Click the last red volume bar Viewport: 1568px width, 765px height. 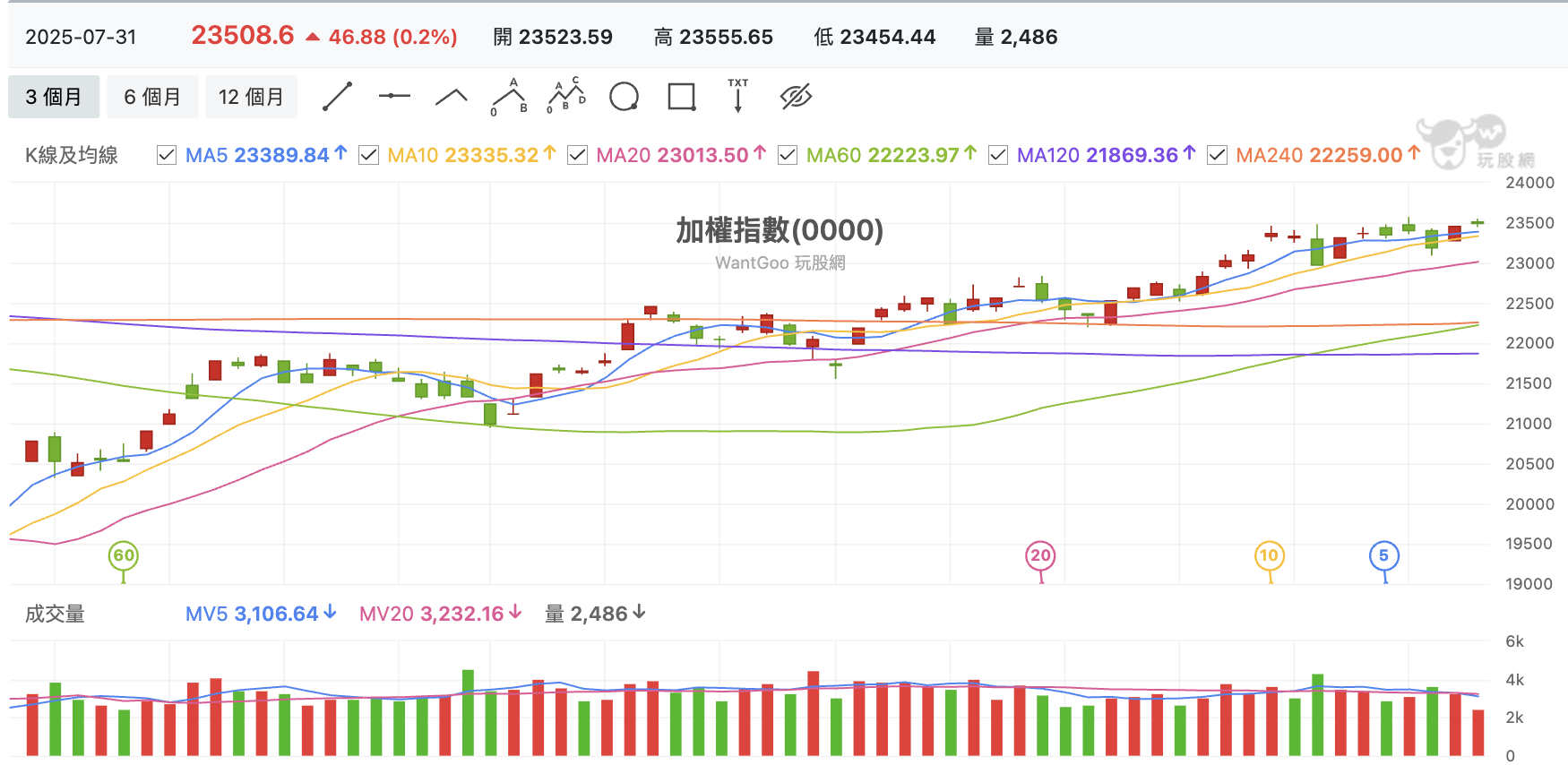tap(1478, 733)
